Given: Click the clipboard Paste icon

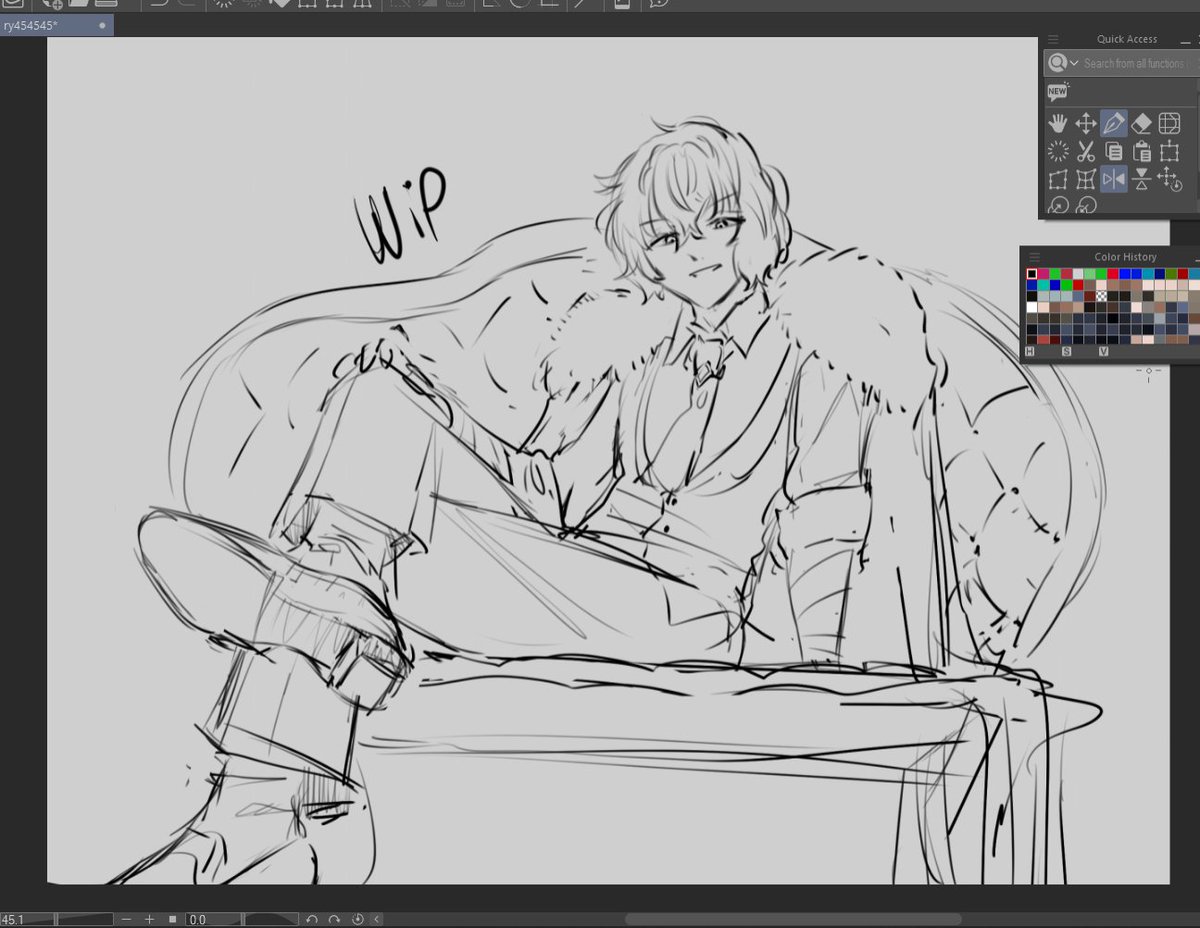Looking at the screenshot, I should tap(1142, 152).
